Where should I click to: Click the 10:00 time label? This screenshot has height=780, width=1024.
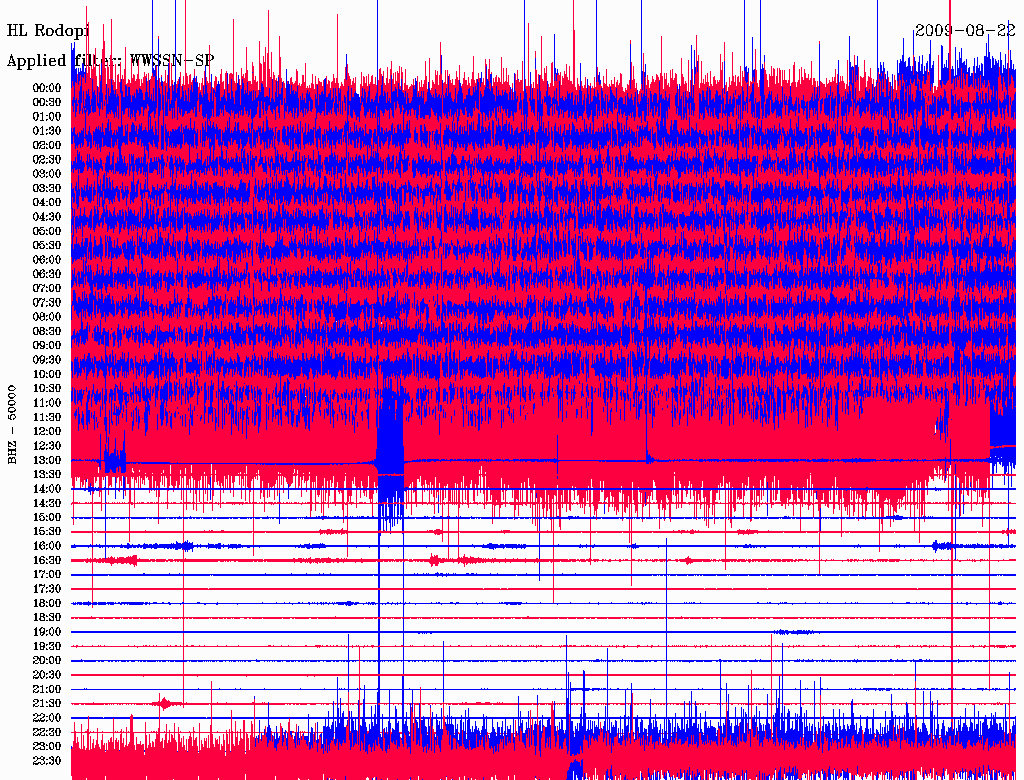(46, 374)
